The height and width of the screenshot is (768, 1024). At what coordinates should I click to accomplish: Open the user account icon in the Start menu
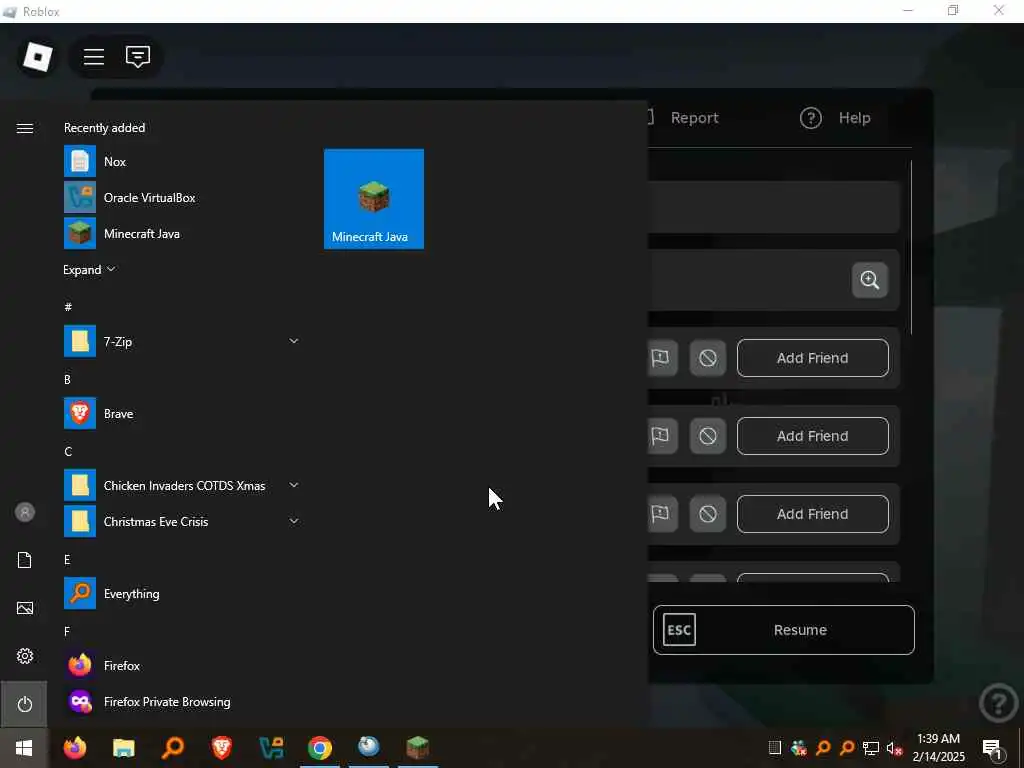(25, 512)
